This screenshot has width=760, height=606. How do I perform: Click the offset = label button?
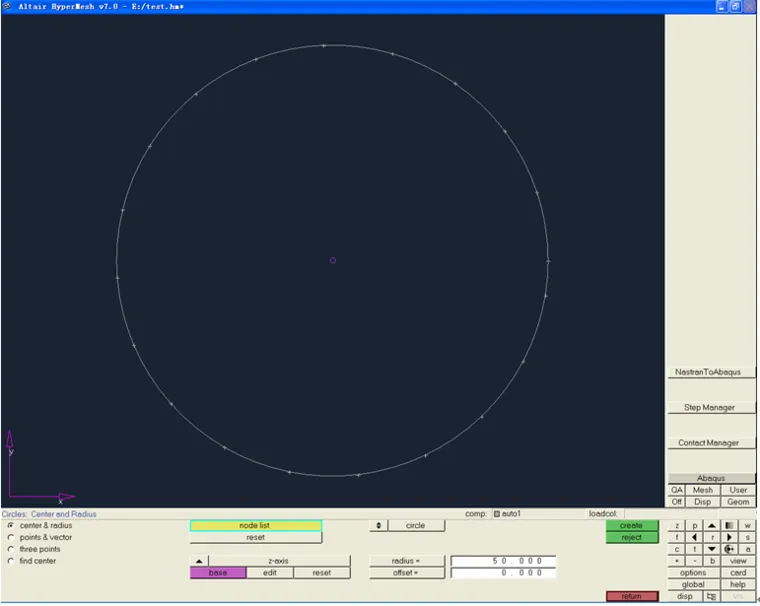pyautogui.click(x=406, y=573)
